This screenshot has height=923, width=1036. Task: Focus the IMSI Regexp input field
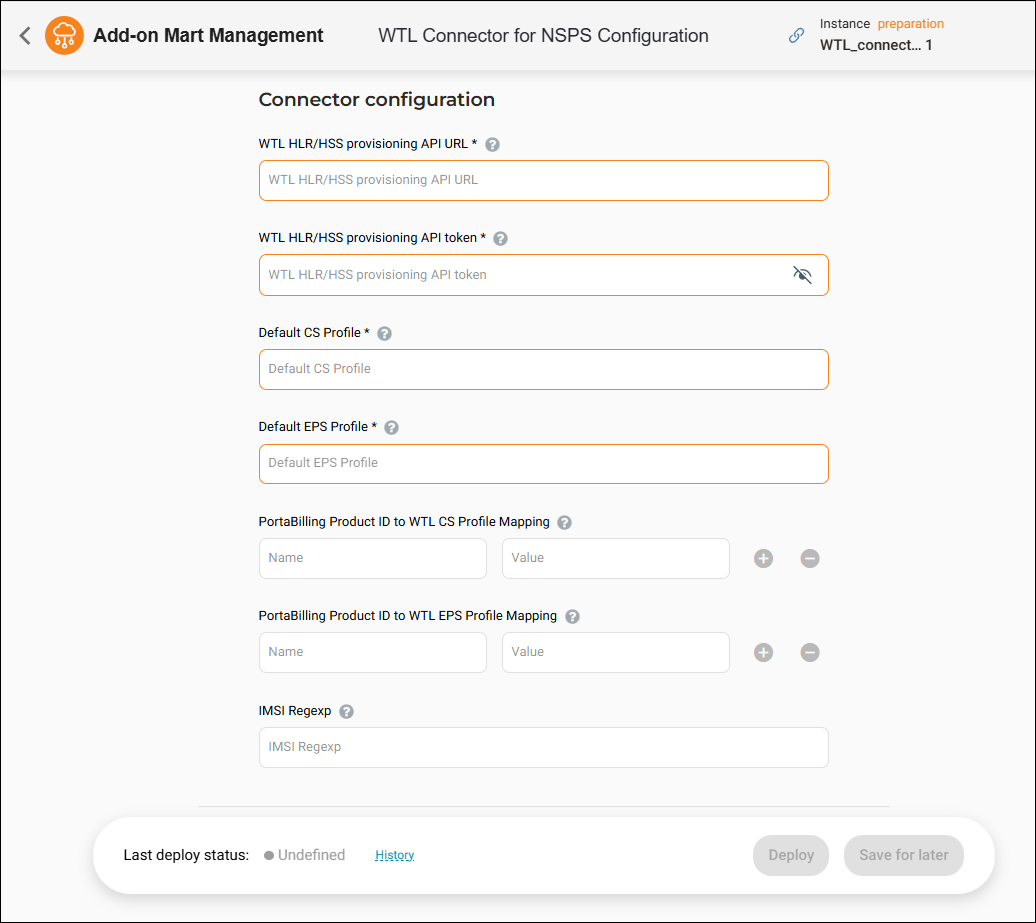pos(543,747)
